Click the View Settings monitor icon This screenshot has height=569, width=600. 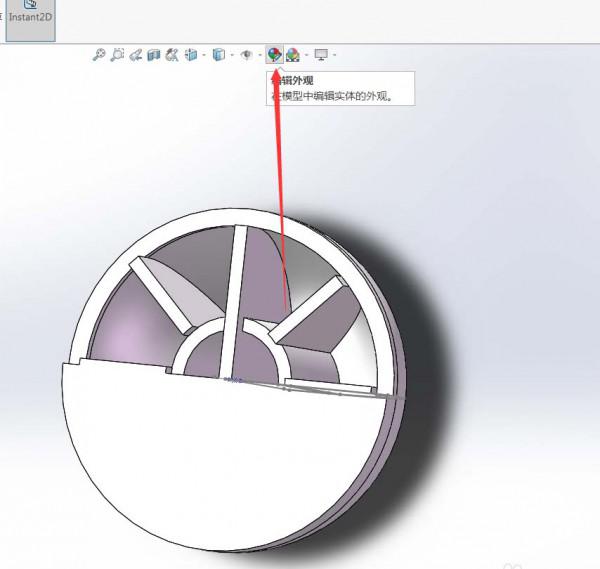coord(321,55)
